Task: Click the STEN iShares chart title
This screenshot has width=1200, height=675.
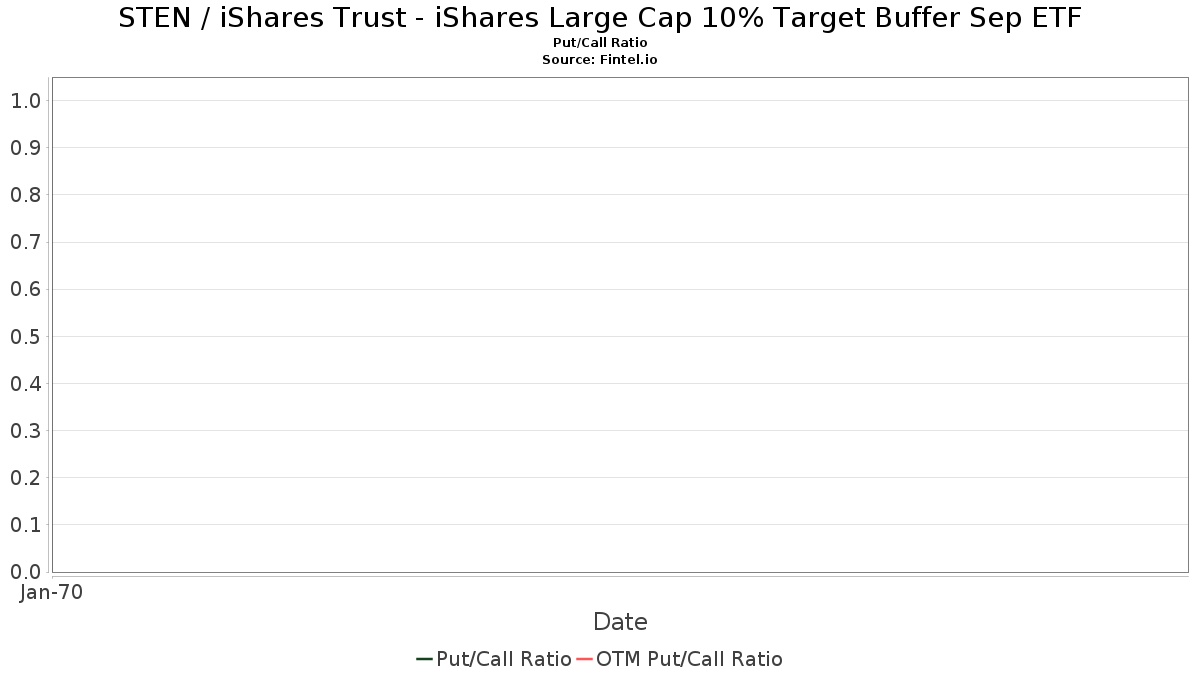Action: pos(600,18)
